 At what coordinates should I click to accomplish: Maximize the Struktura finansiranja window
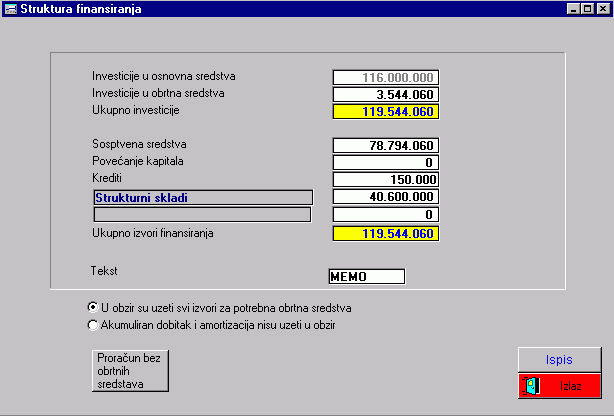tap(587, 9)
